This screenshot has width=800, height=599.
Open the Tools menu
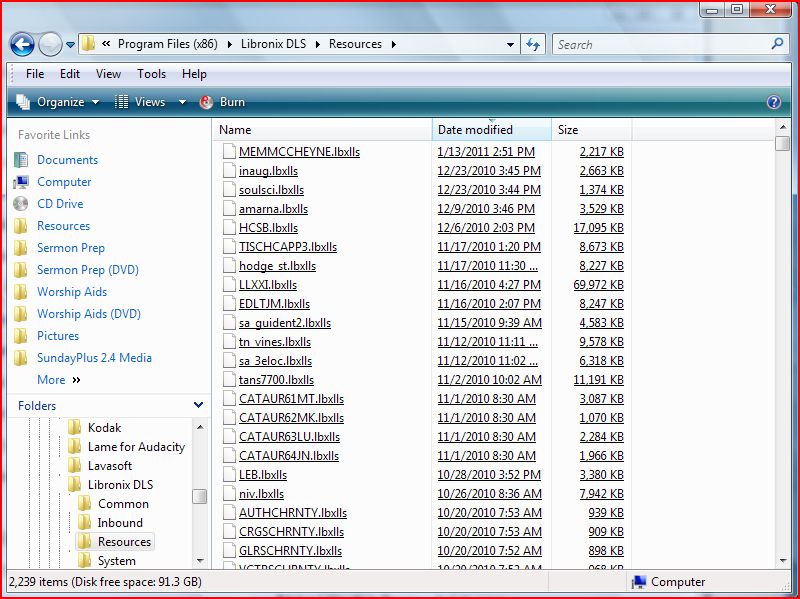(152, 74)
